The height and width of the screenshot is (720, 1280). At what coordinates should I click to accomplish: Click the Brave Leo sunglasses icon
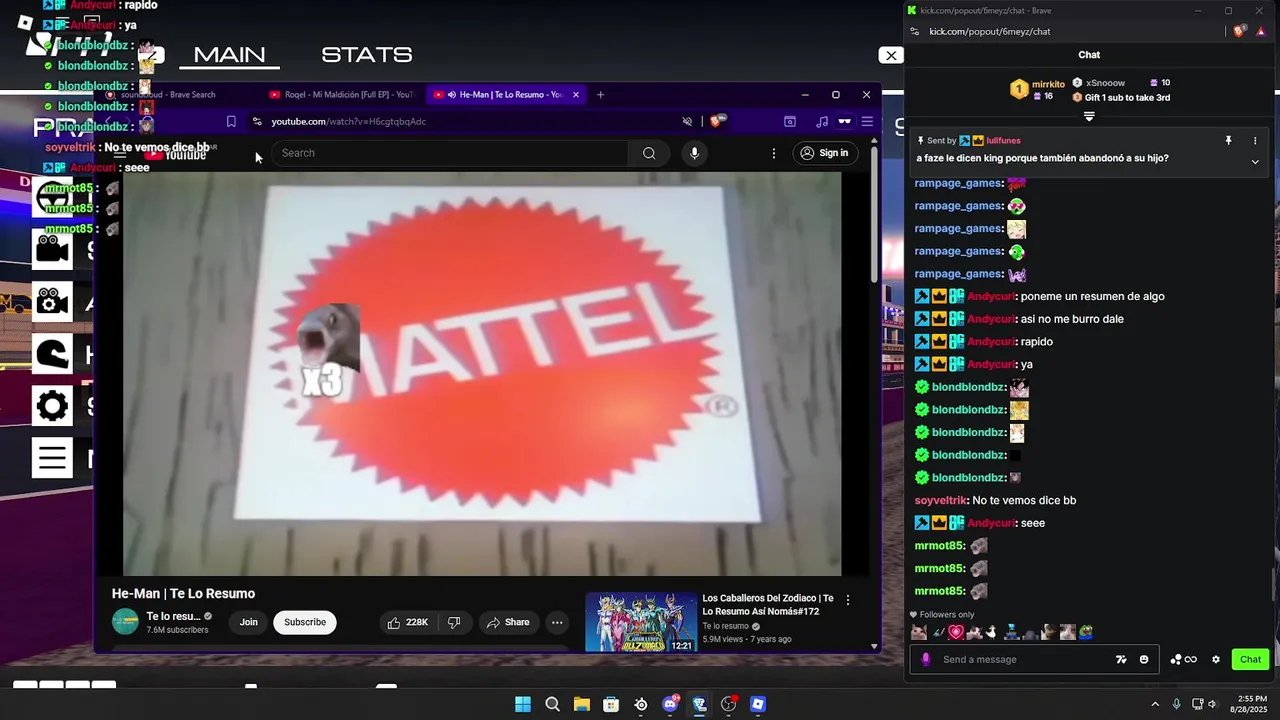(844, 121)
